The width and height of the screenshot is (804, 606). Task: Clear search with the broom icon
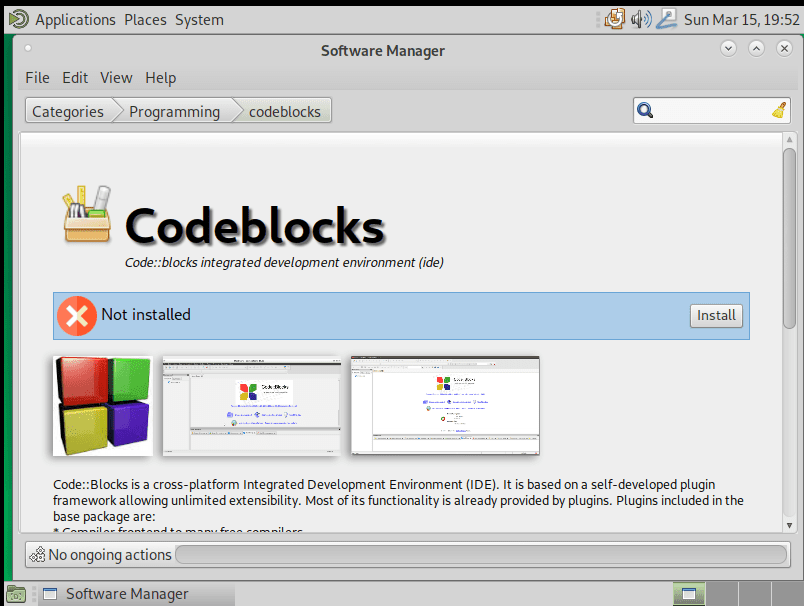(x=779, y=110)
